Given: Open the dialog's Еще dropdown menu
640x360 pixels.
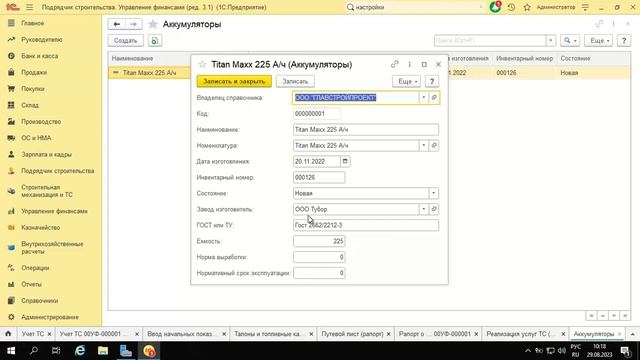Looking at the screenshot, I should pos(407,81).
